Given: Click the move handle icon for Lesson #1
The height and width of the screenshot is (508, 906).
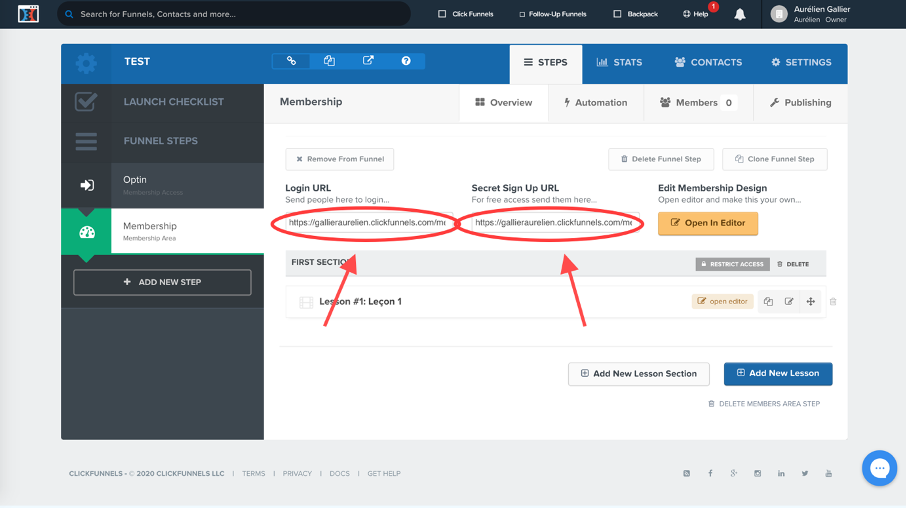Looking at the screenshot, I should tap(811, 302).
